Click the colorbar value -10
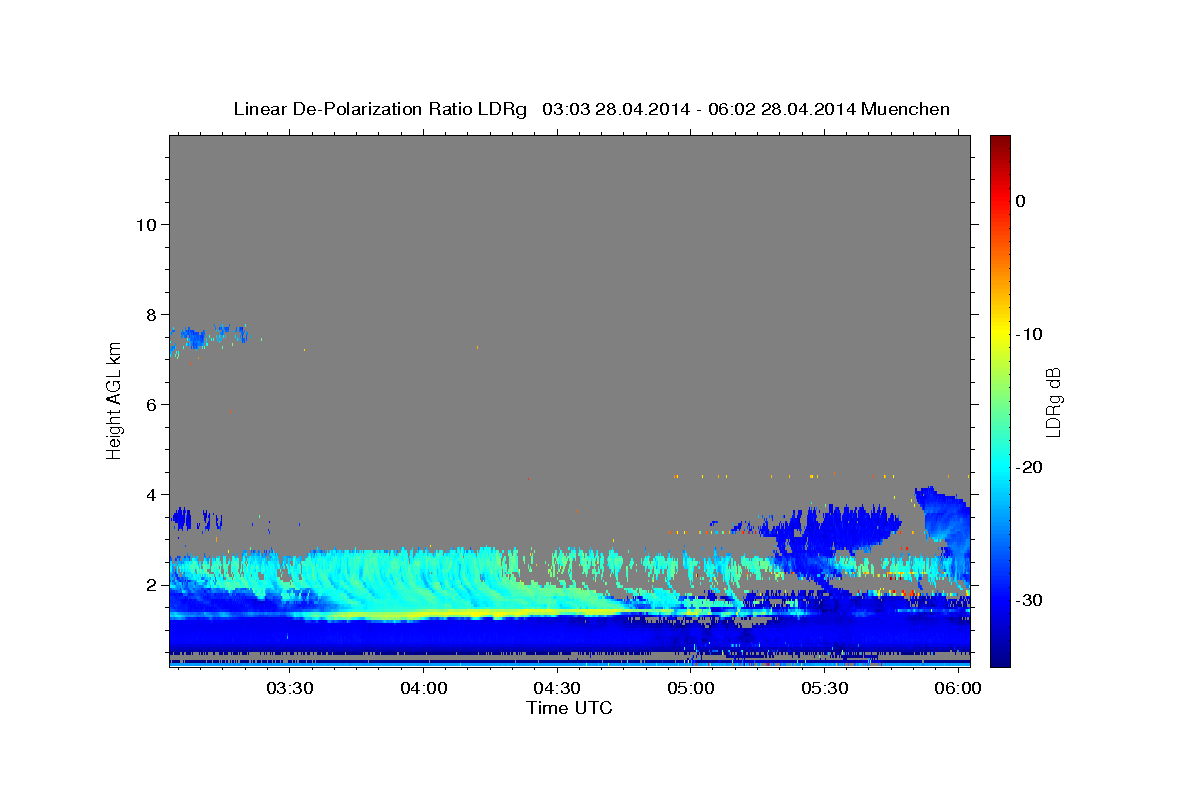Screen dimensions: 1200x800 coord(1028,334)
